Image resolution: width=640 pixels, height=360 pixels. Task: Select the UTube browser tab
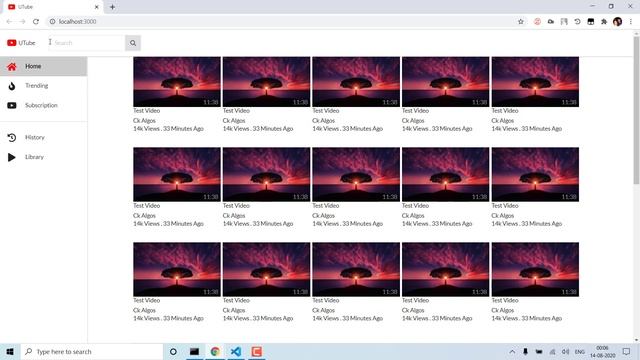(x=53, y=7)
